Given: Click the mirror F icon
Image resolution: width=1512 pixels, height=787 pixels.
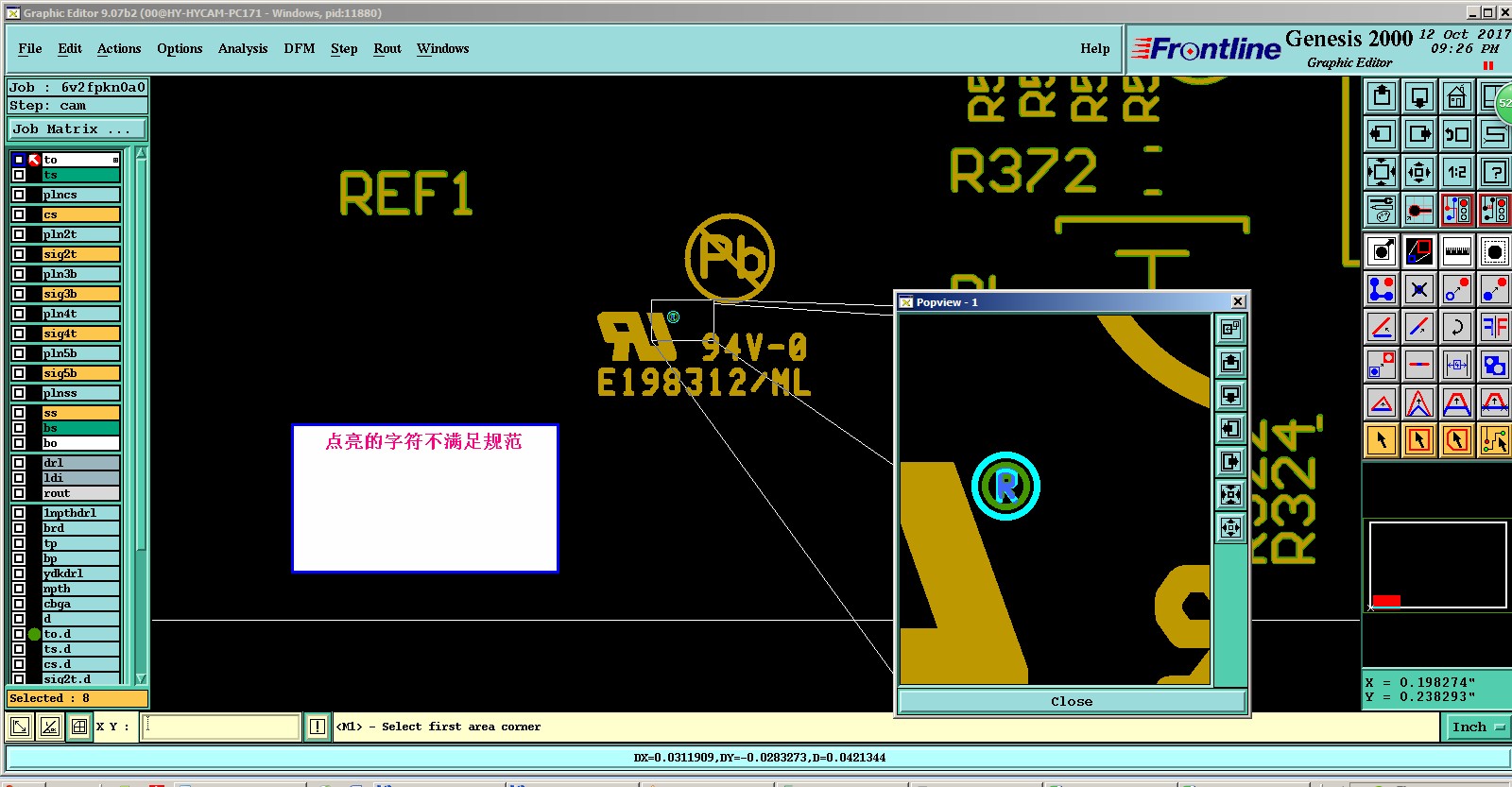Looking at the screenshot, I should click(x=1495, y=327).
